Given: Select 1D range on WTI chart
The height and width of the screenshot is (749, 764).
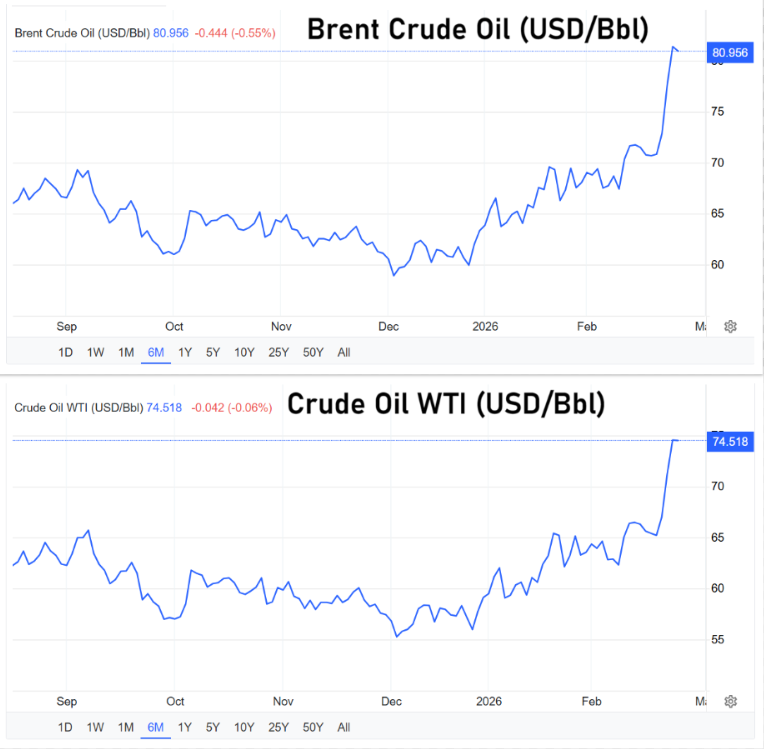Looking at the screenshot, I should pyautogui.click(x=65, y=727).
